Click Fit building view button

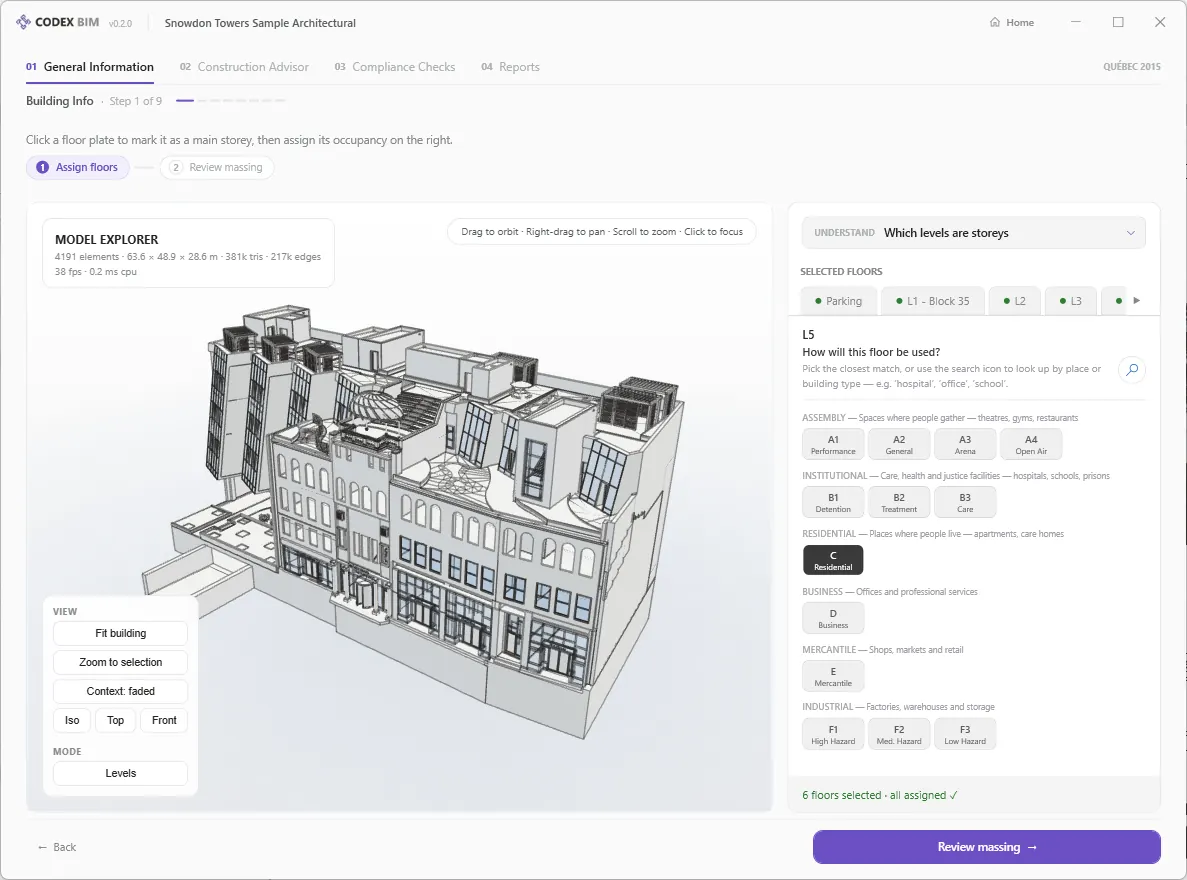click(x=120, y=633)
